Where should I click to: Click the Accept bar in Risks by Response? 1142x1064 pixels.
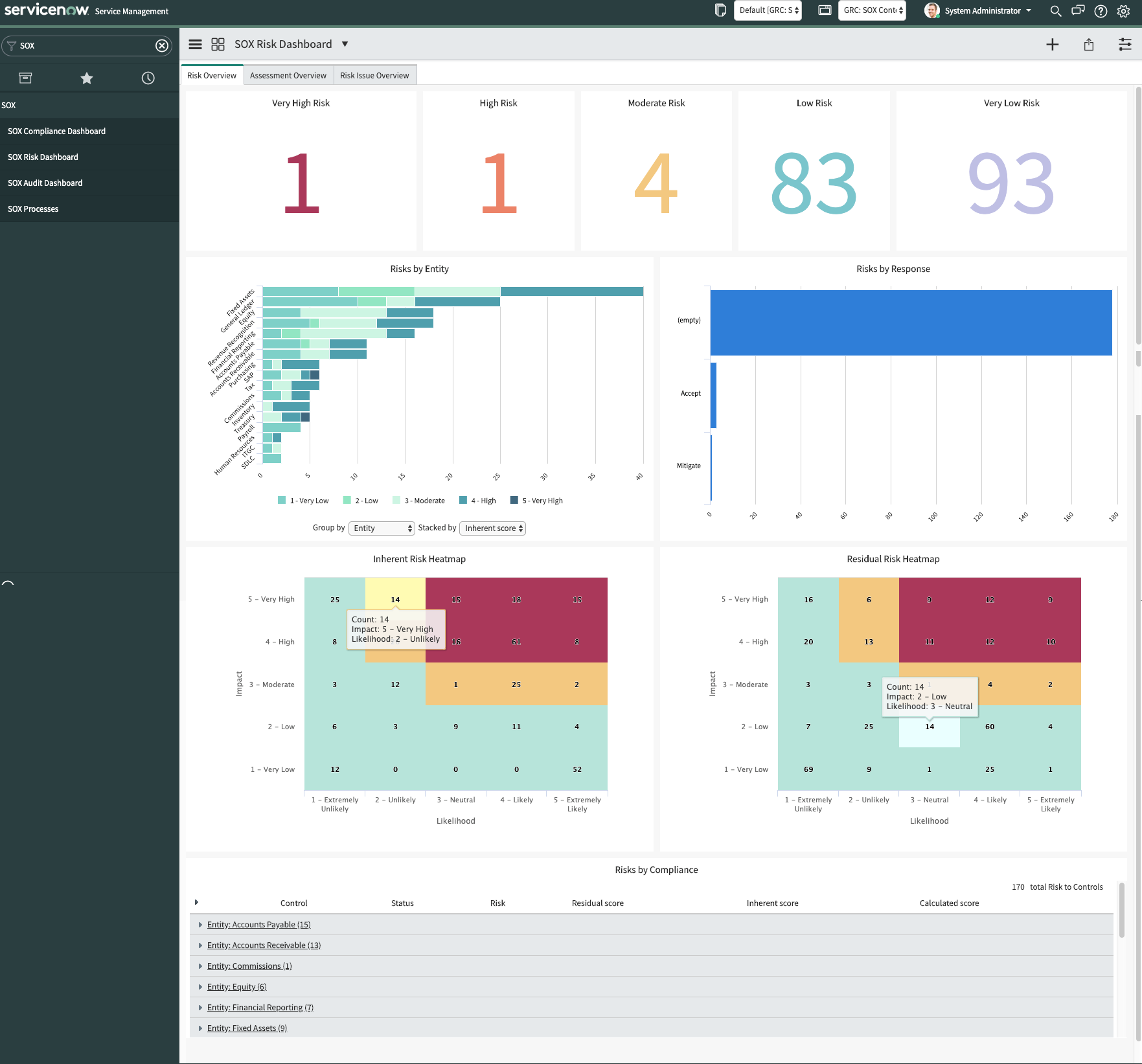coord(713,395)
